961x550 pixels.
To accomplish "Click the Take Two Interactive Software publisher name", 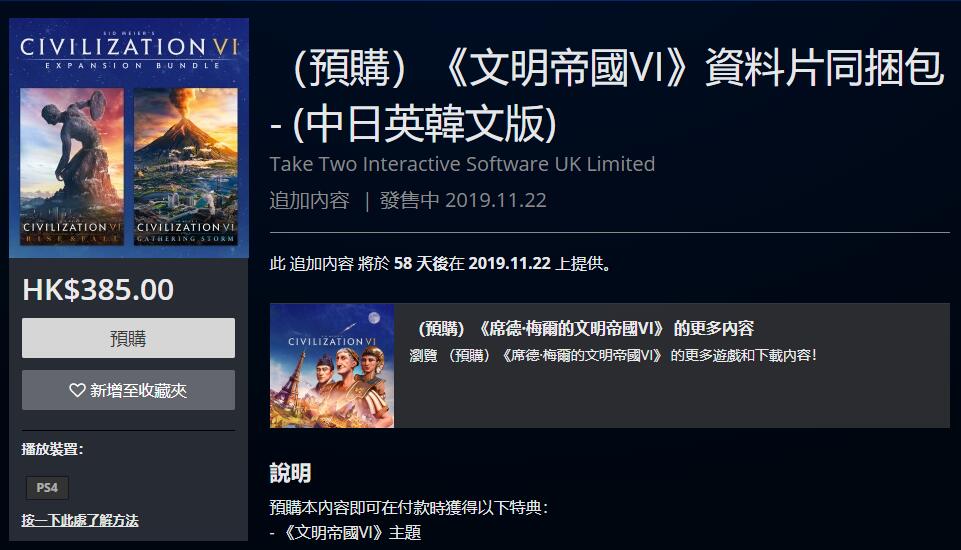I will [x=462, y=164].
